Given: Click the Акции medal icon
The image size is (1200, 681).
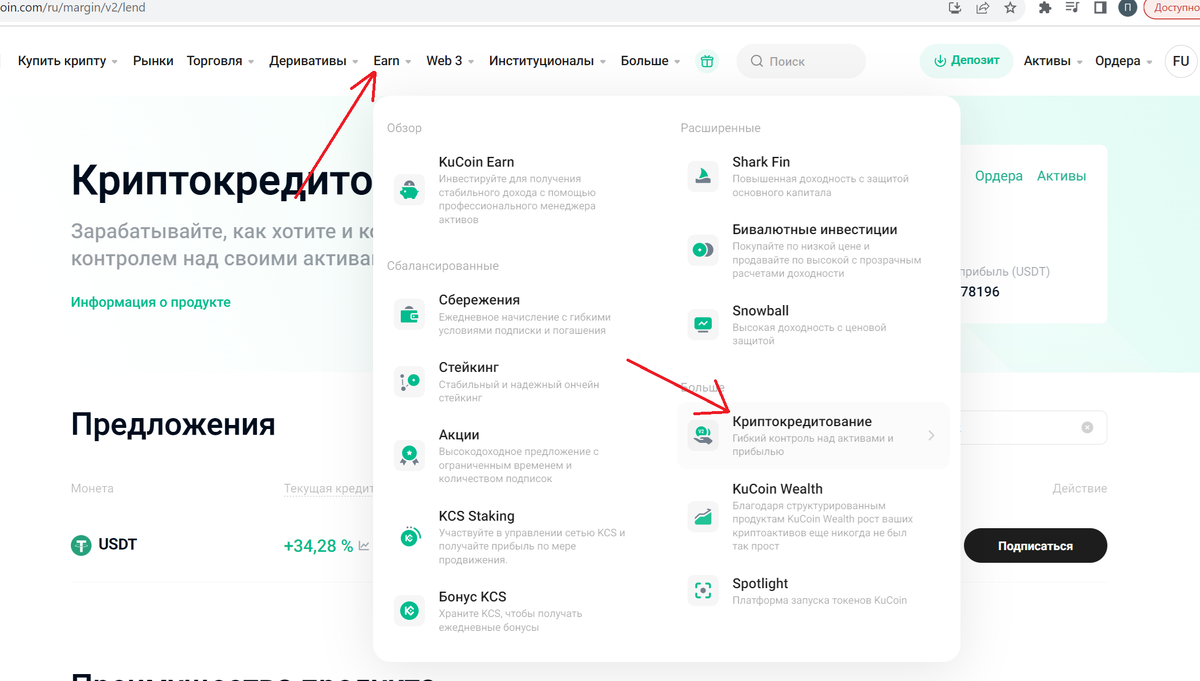Looking at the screenshot, I should point(408,455).
